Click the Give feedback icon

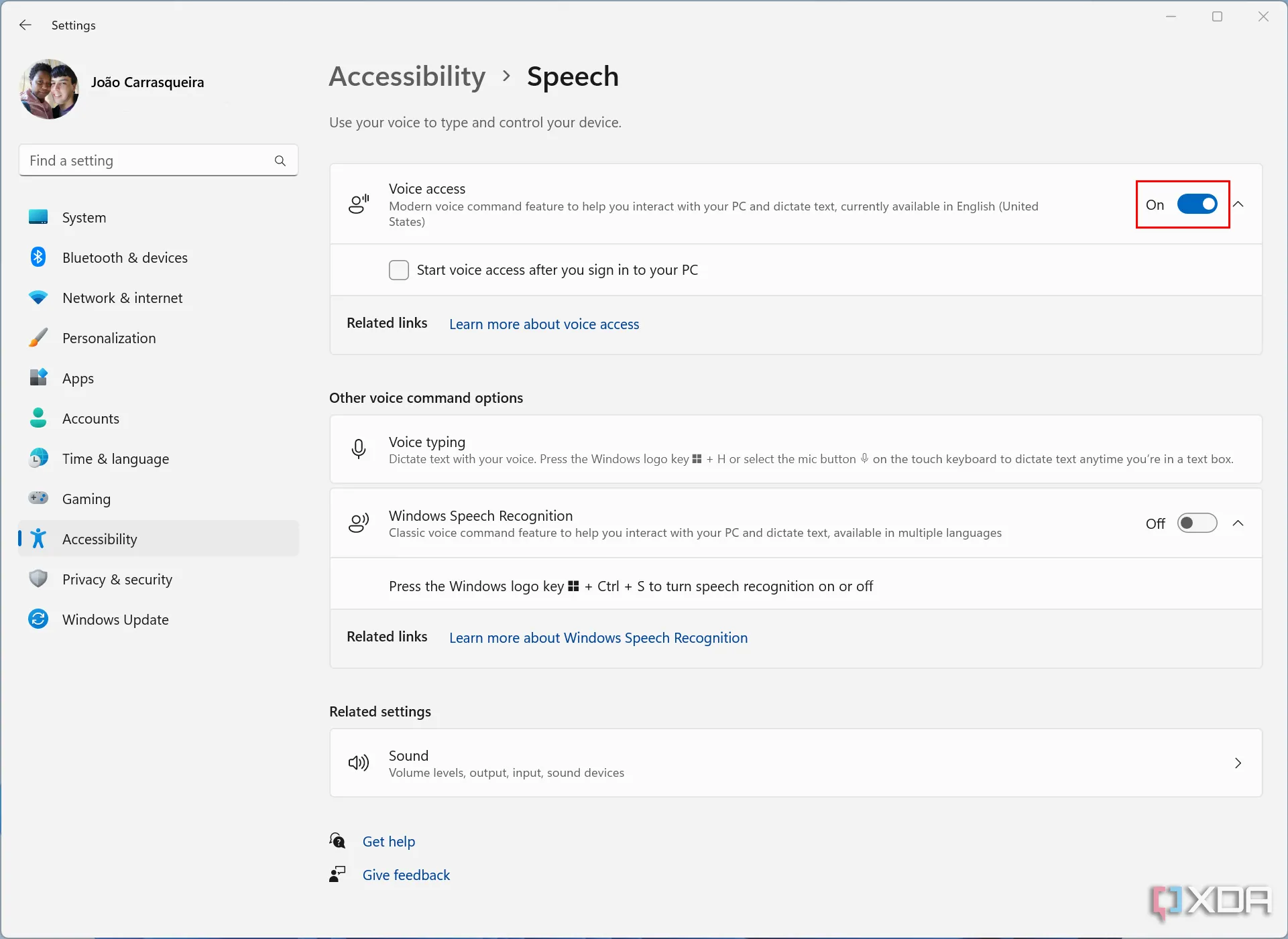point(337,874)
